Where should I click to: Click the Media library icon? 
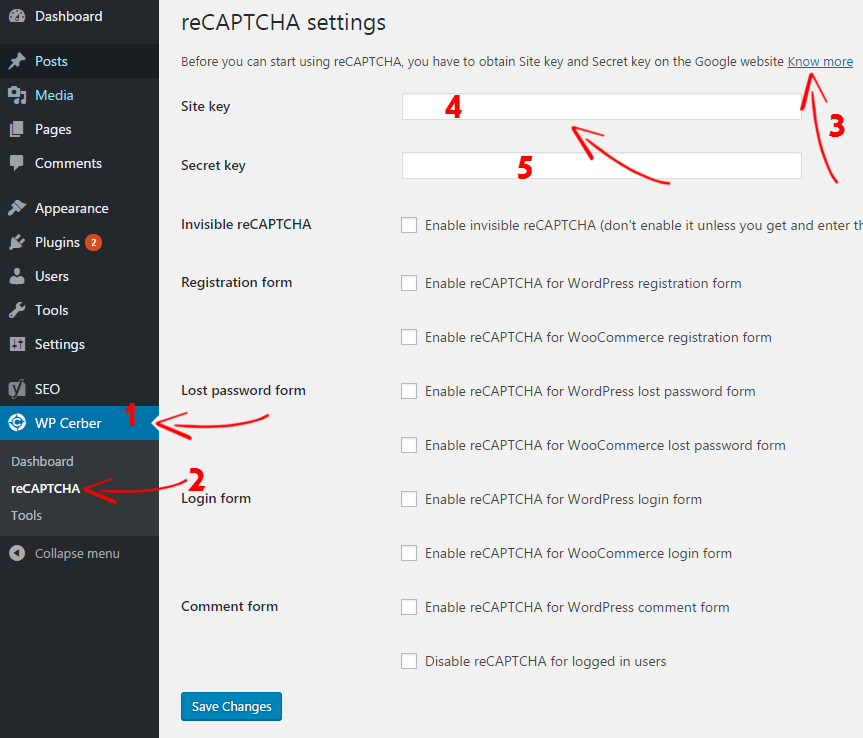[x=17, y=95]
